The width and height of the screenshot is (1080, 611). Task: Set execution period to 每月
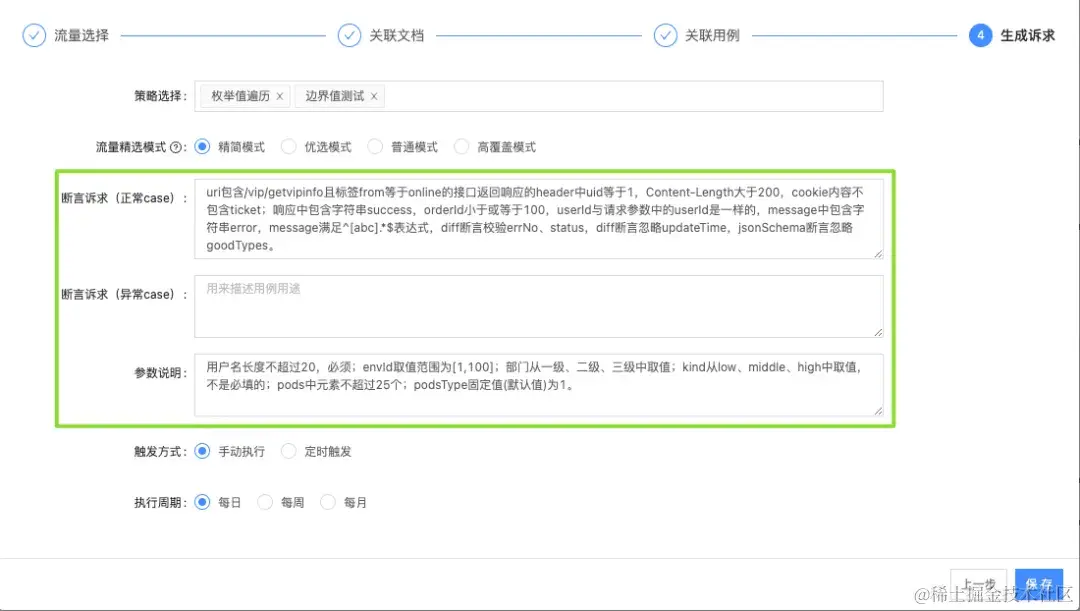pos(328,502)
